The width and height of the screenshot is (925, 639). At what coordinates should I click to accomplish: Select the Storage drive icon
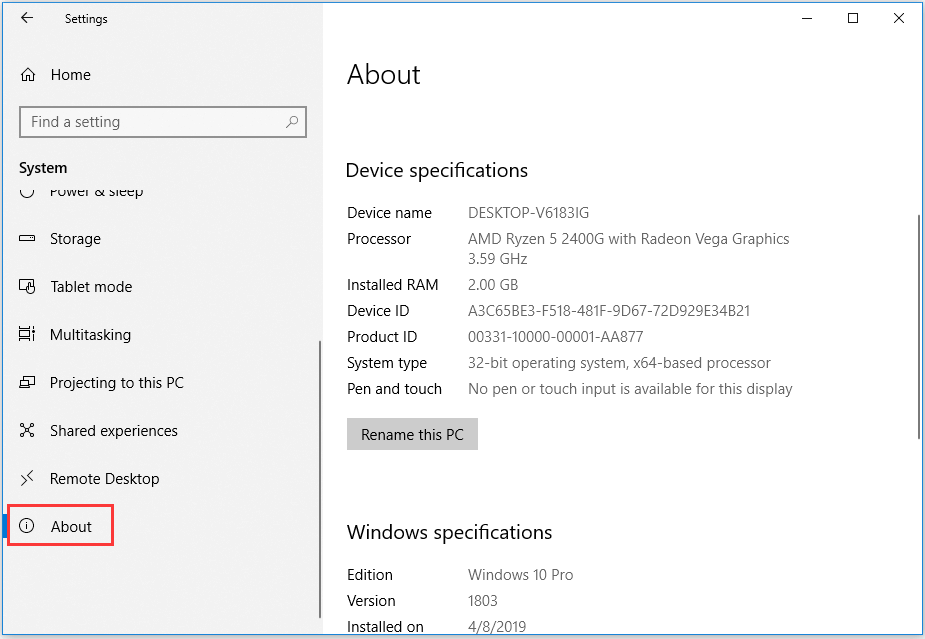pyautogui.click(x=28, y=239)
